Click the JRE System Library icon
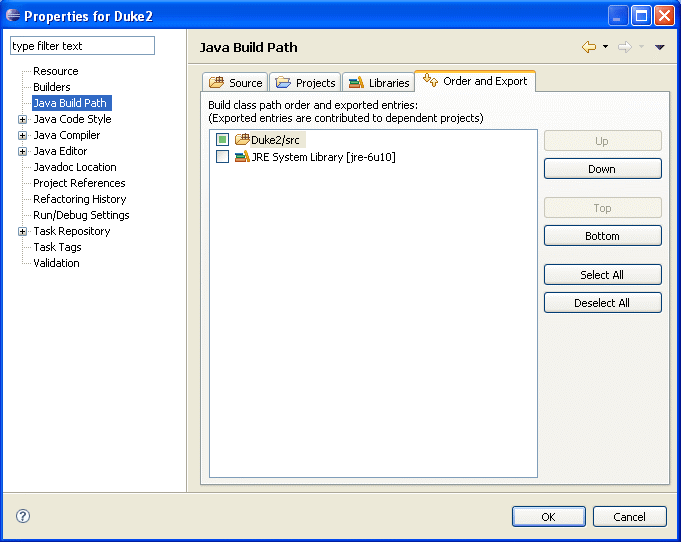Screen dimensions: 681x542 242,157
